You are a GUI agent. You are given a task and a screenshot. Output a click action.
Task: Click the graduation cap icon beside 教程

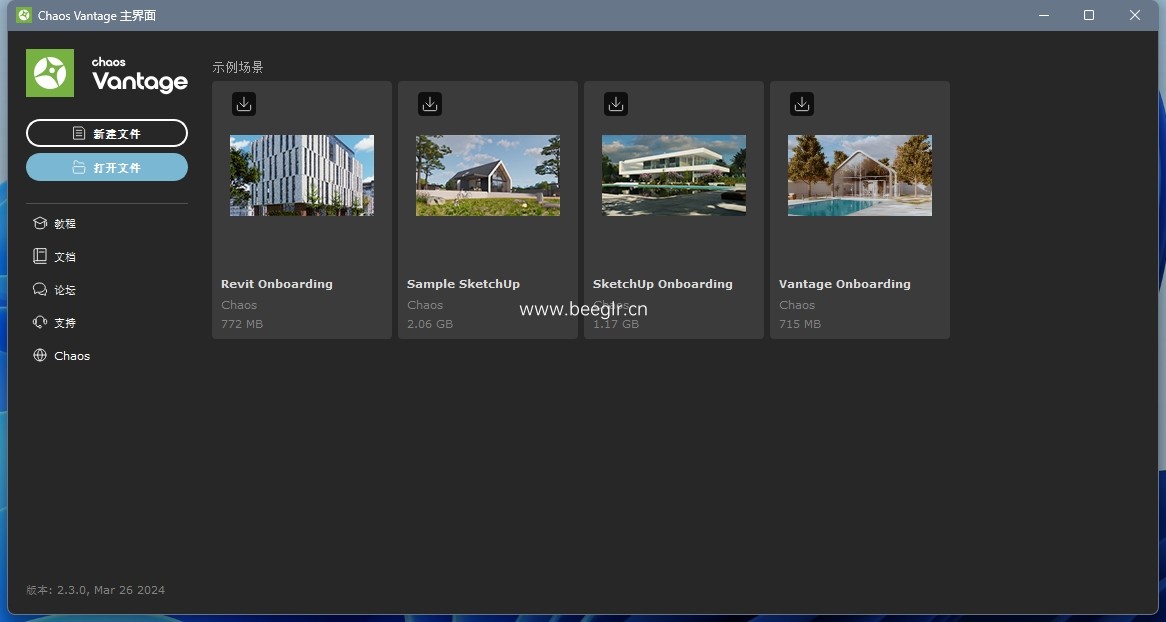40,223
